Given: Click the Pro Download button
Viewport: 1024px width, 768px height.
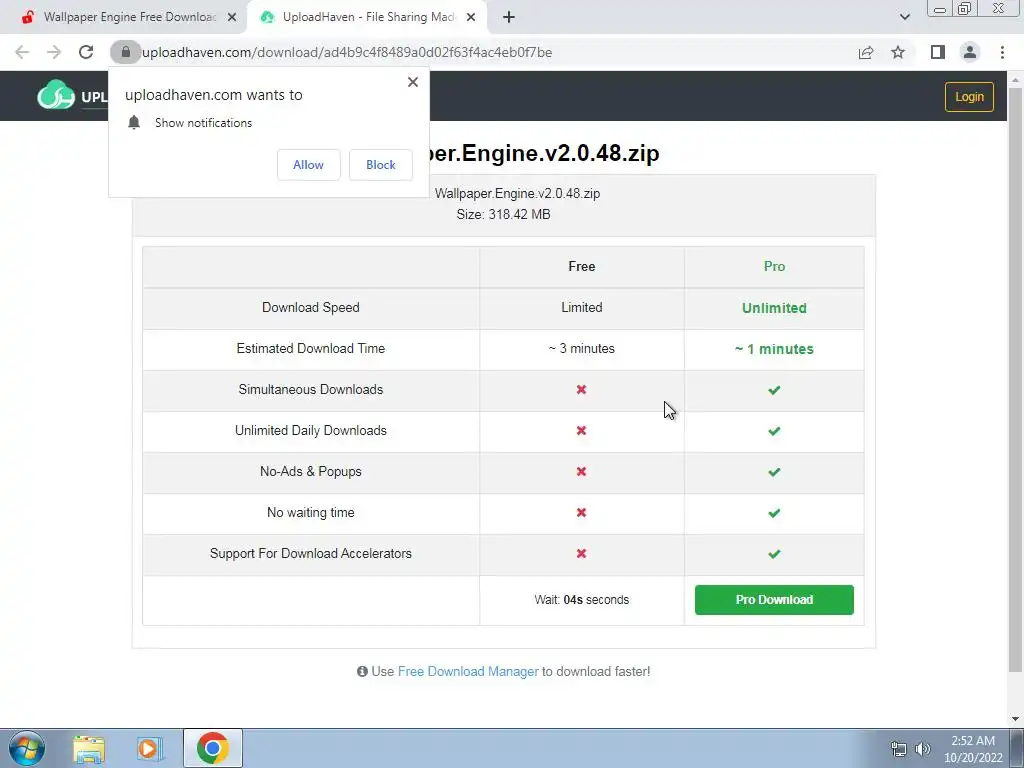Looking at the screenshot, I should (774, 600).
